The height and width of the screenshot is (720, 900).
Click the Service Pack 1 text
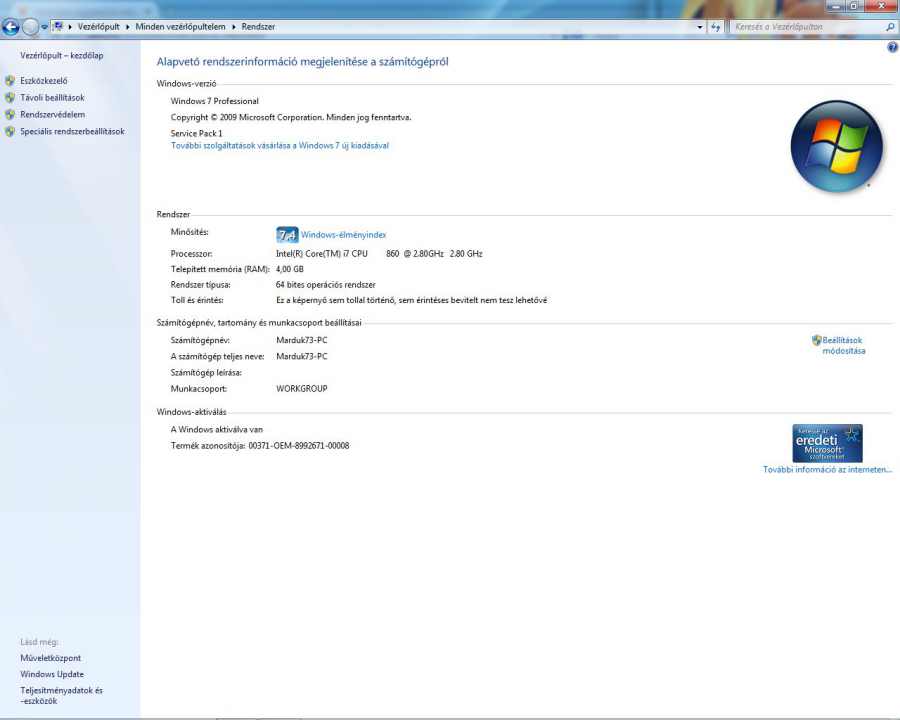pos(196,133)
